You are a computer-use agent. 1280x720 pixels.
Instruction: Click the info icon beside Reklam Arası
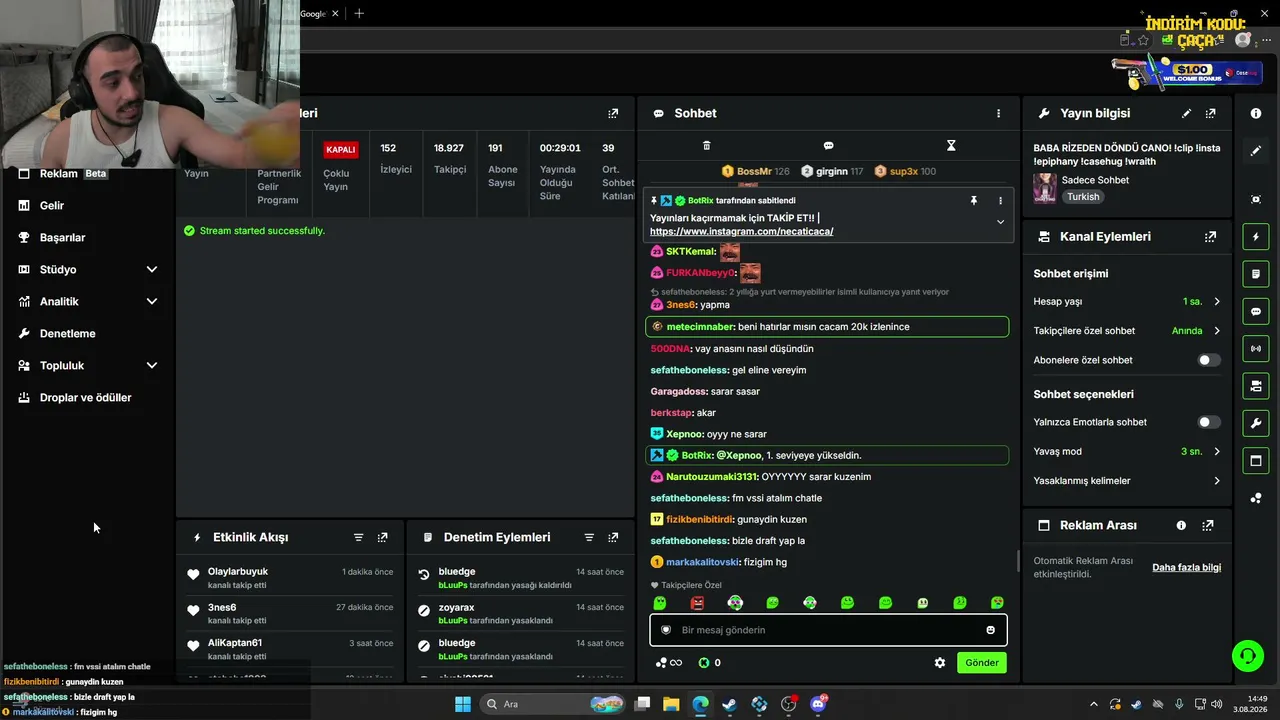point(1181,525)
